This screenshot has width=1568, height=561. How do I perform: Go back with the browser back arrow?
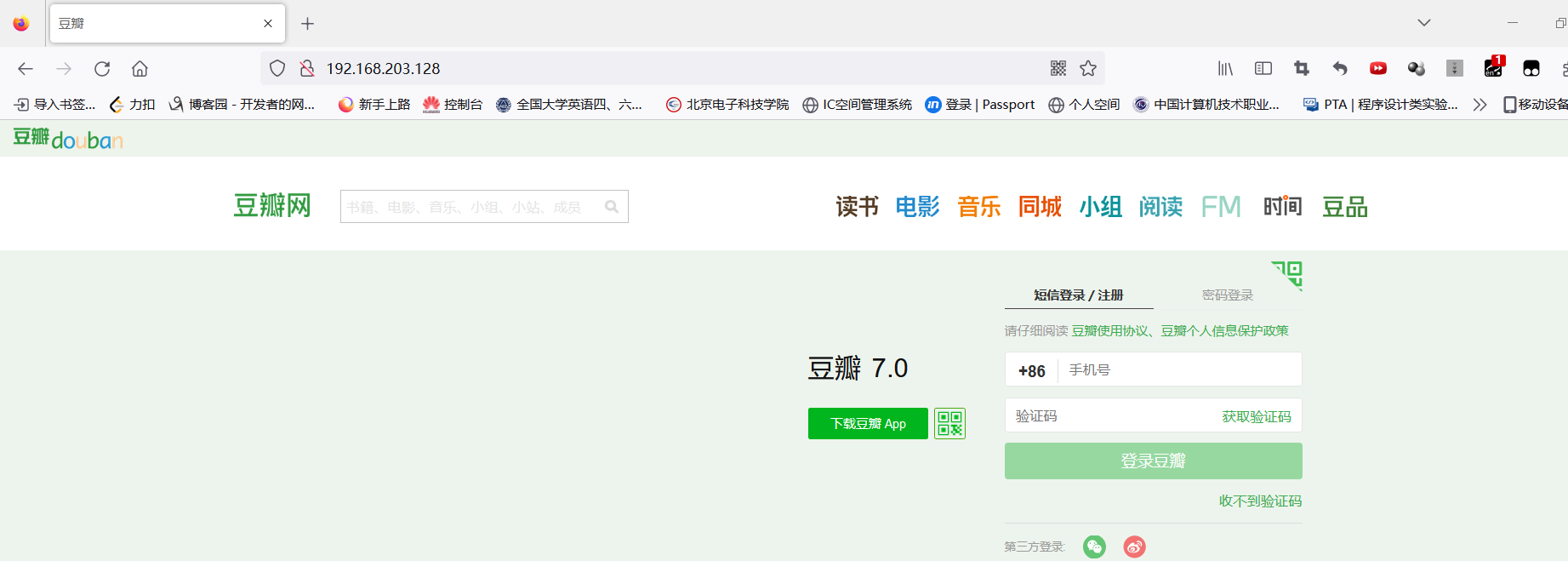click(x=26, y=69)
